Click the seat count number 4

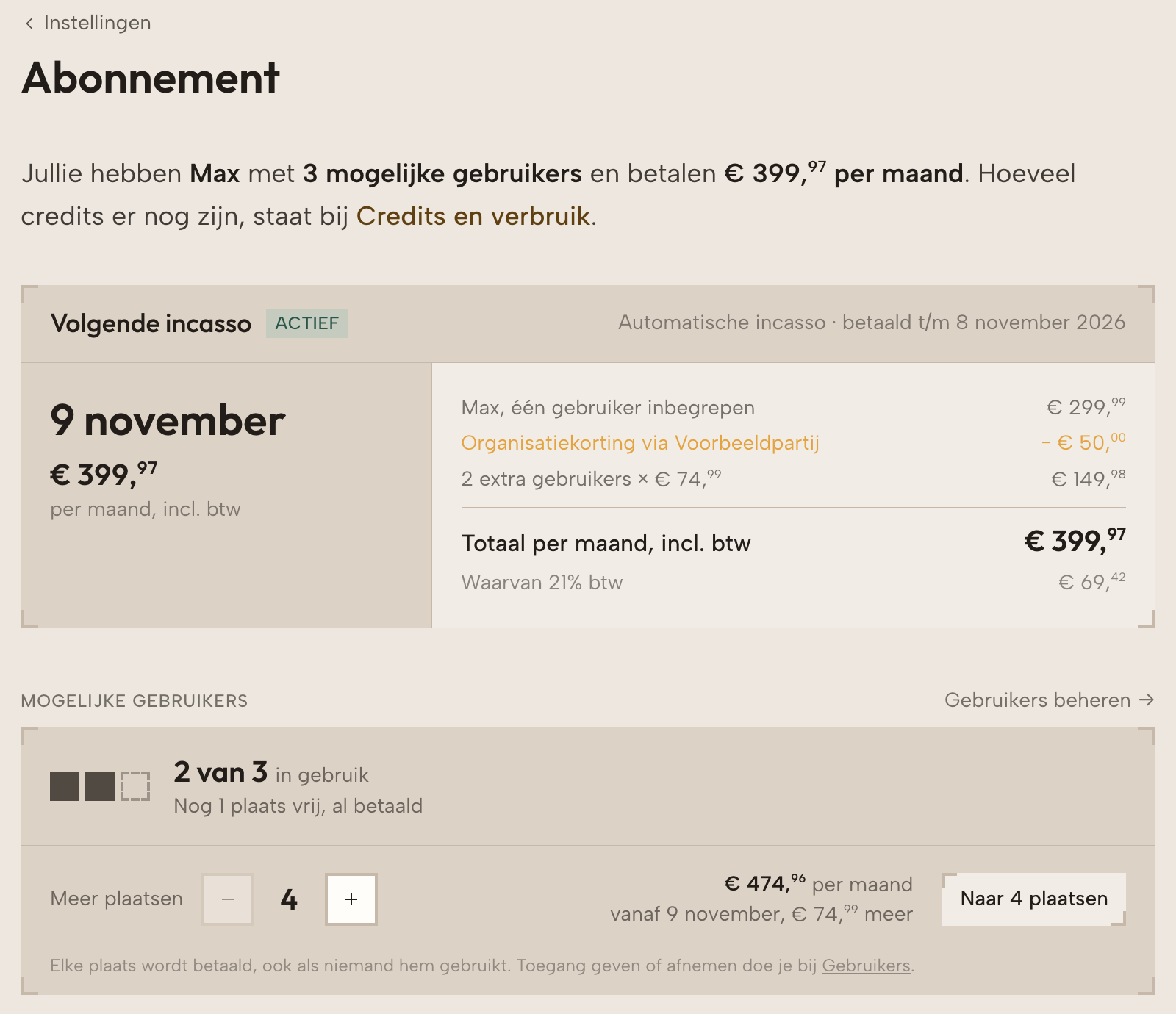point(289,899)
